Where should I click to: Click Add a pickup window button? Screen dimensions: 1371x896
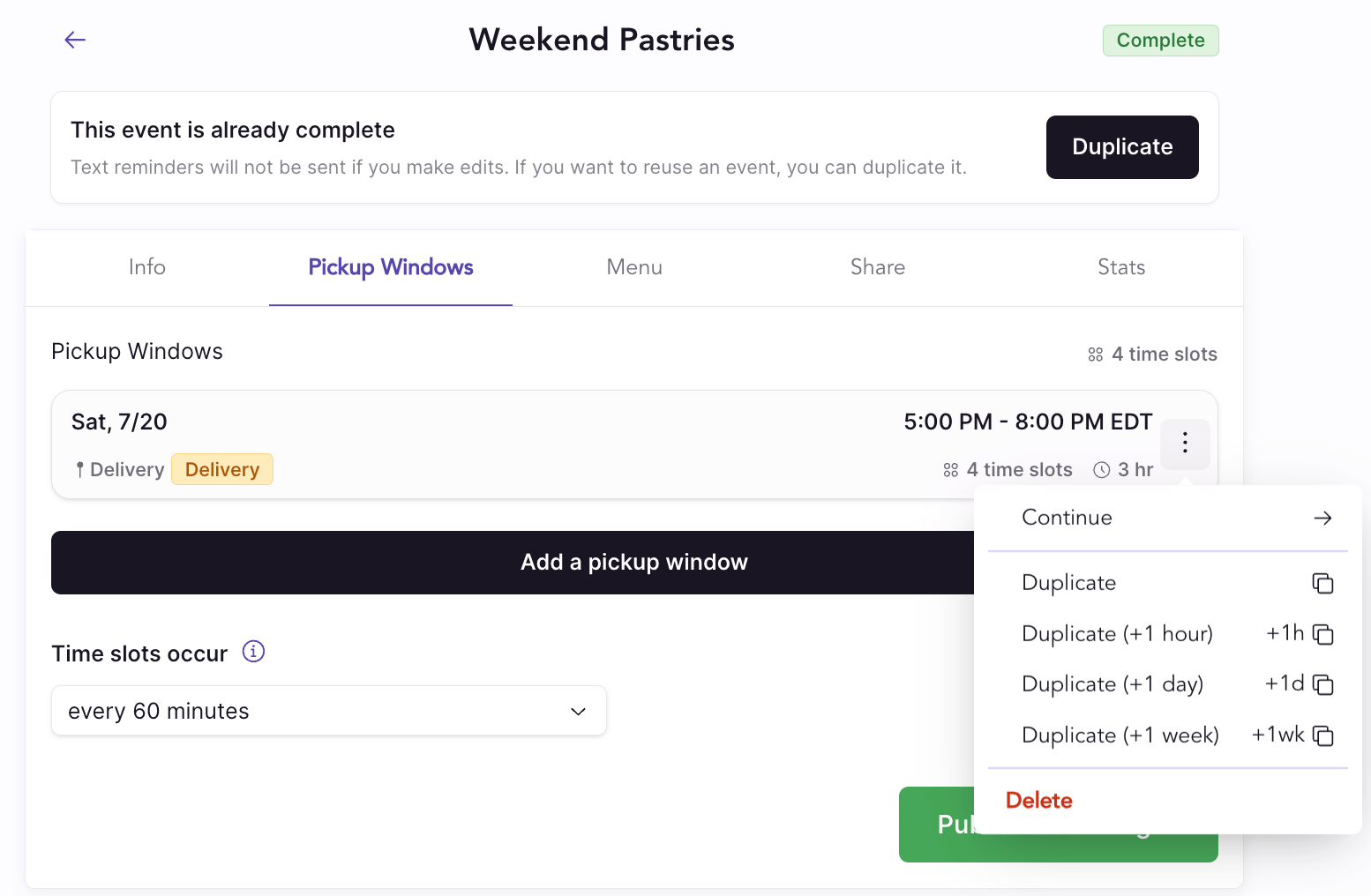tap(512, 563)
